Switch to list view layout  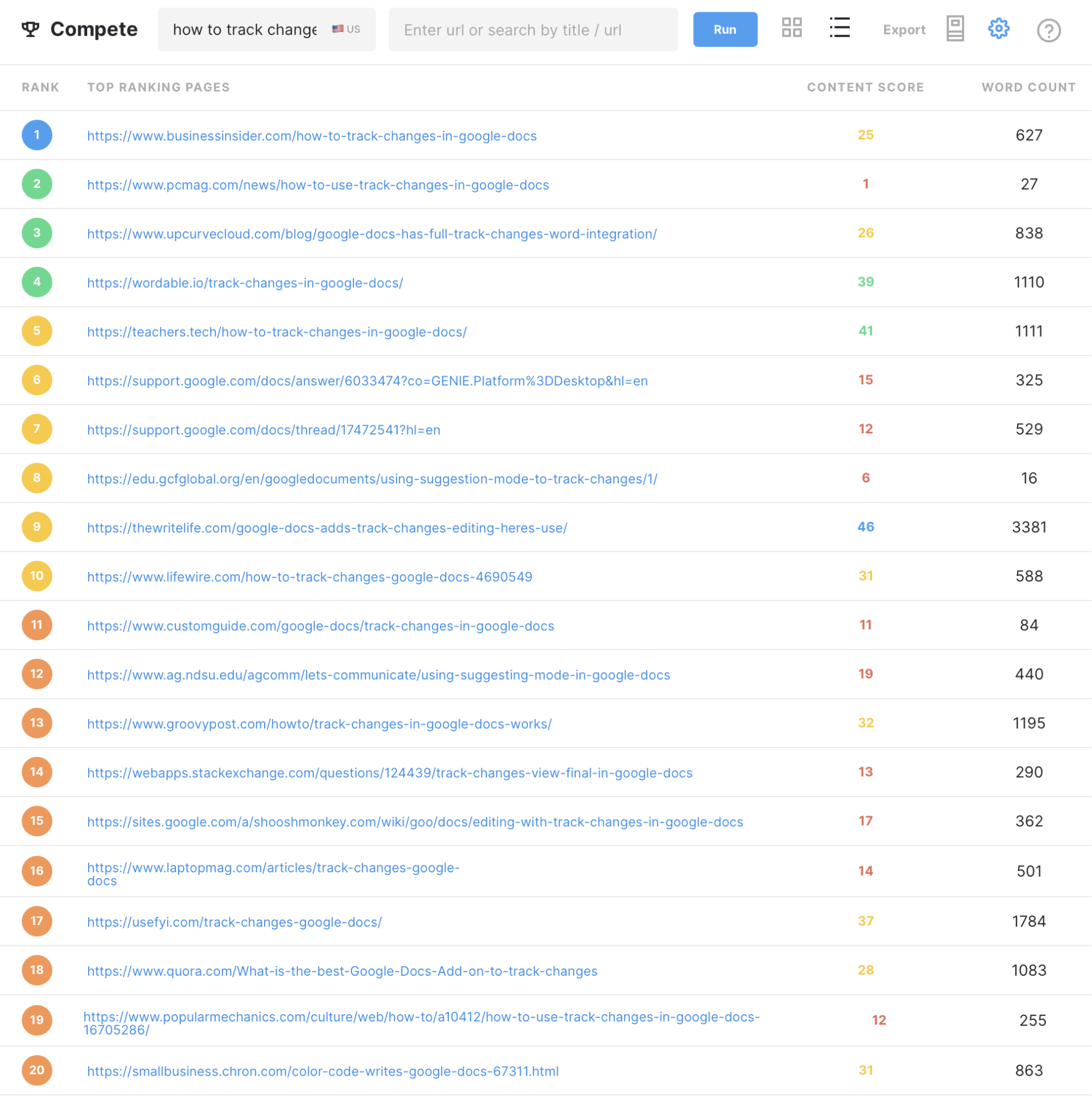pos(839,28)
